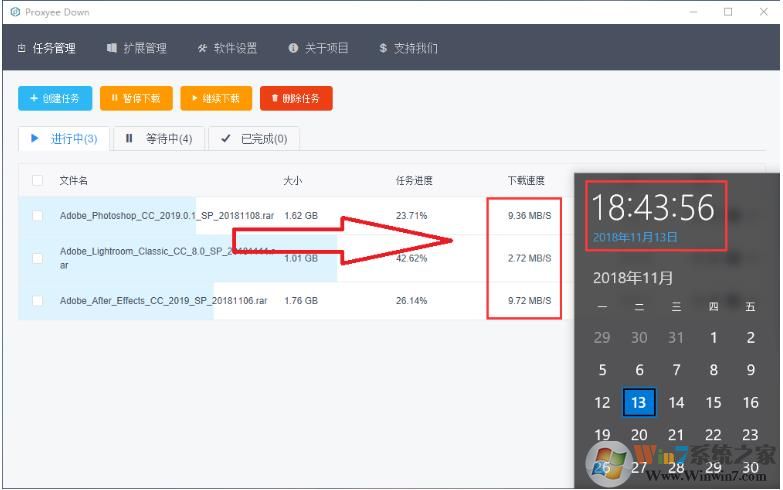Click 删除任务 delete task button

[x=296, y=98]
